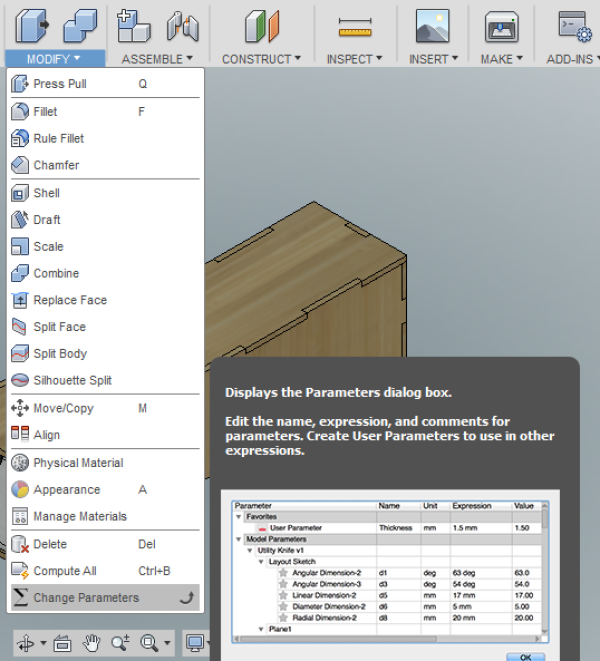Select Change Parameters menu entry

86,598
